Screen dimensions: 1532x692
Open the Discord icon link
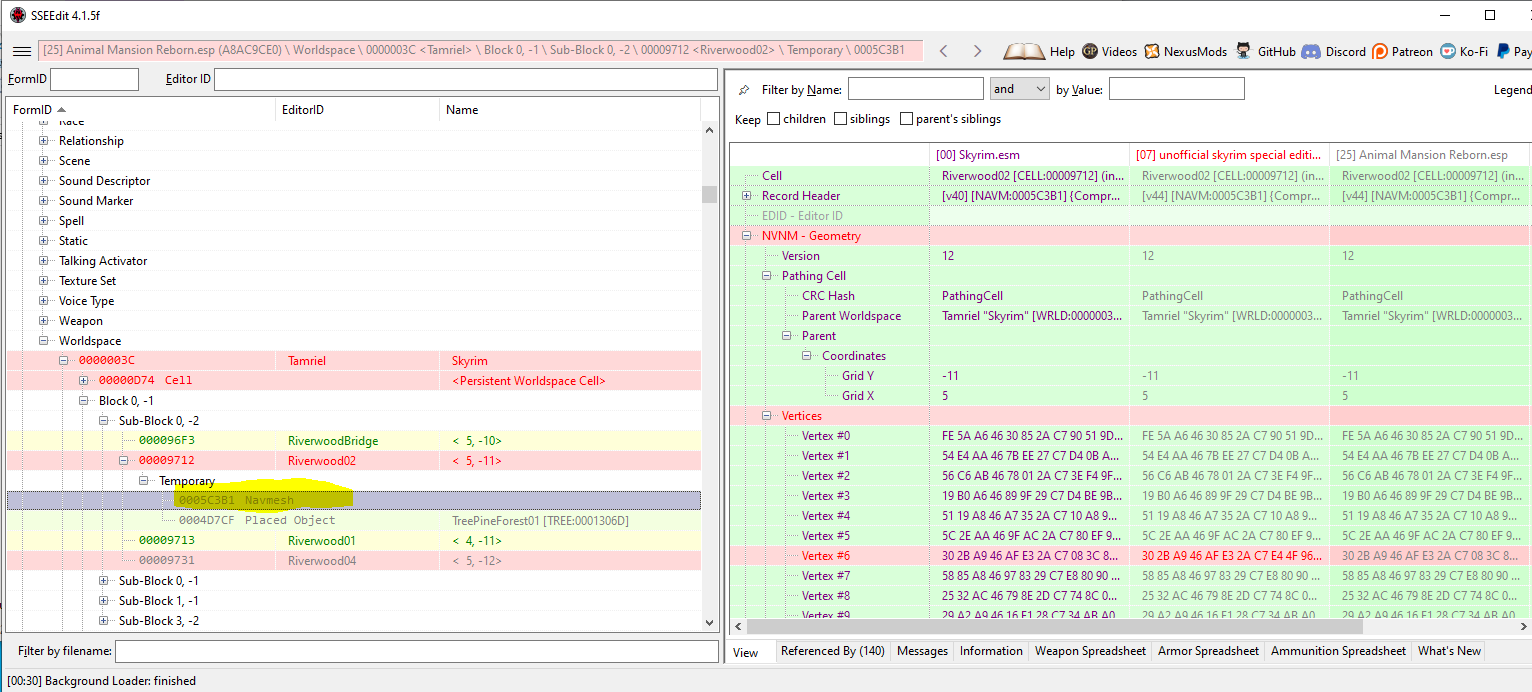pos(1310,51)
